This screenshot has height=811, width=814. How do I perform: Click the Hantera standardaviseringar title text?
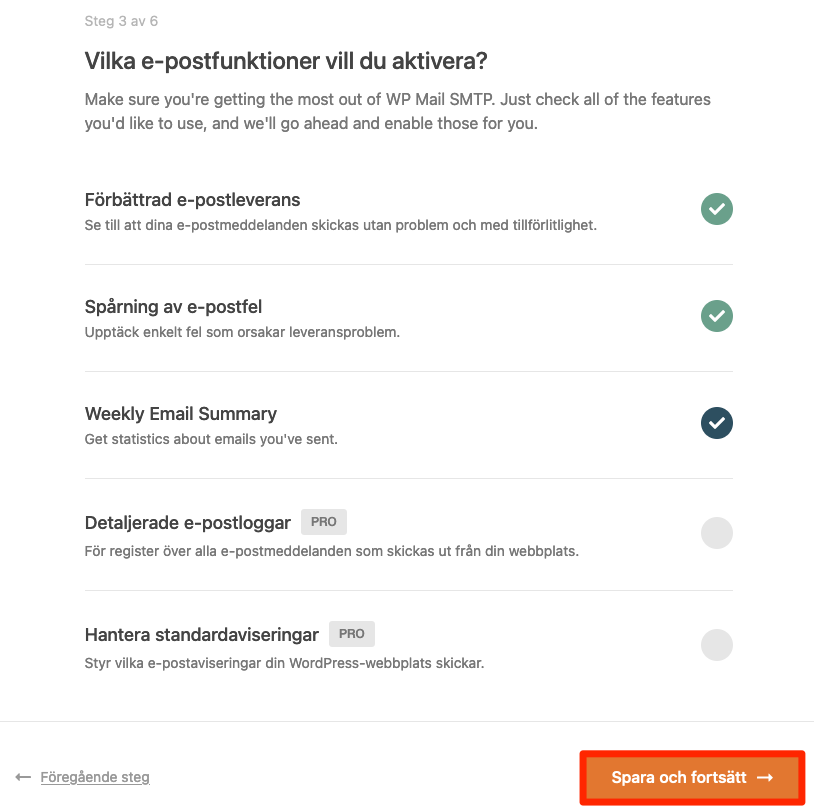click(x=201, y=635)
